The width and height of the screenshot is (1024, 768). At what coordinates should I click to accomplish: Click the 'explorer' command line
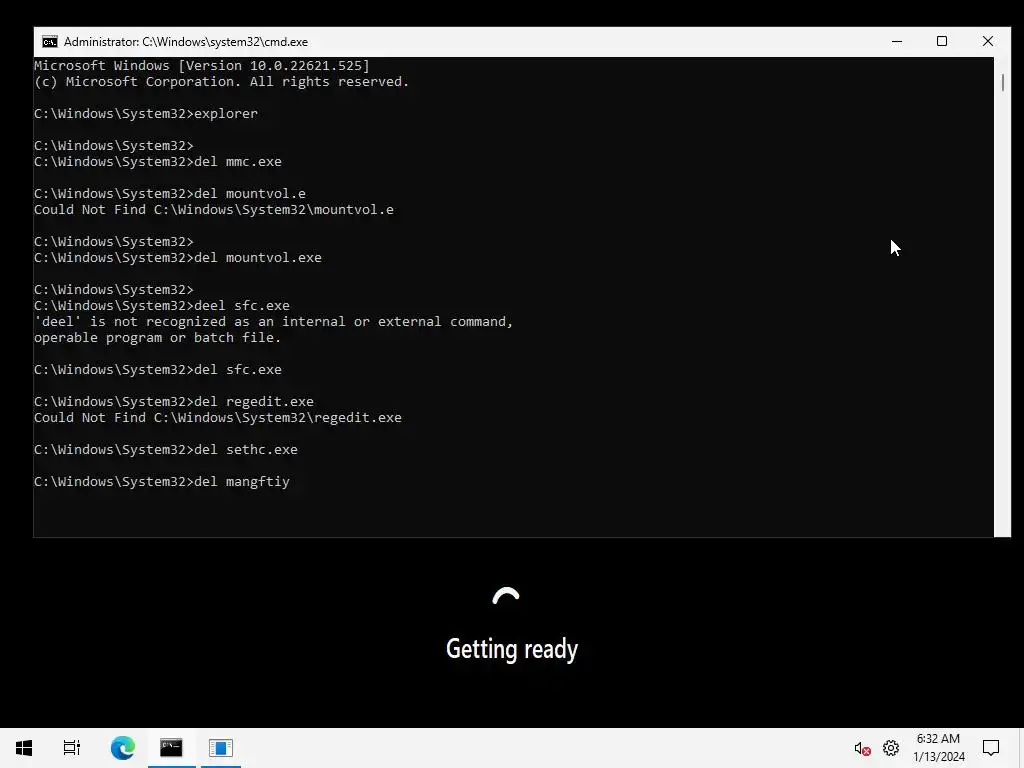(146, 114)
